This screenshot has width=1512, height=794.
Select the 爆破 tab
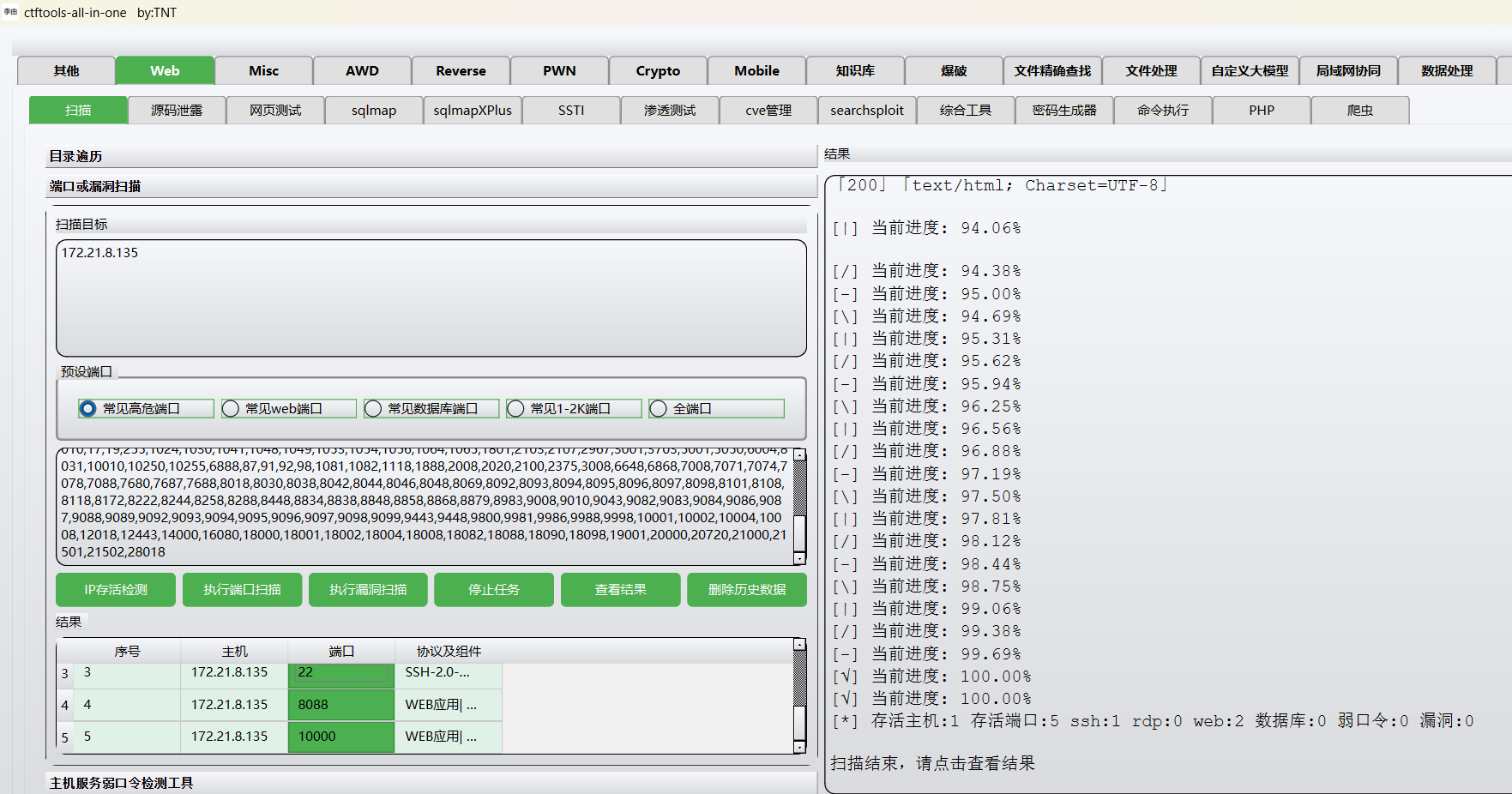[954, 70]
